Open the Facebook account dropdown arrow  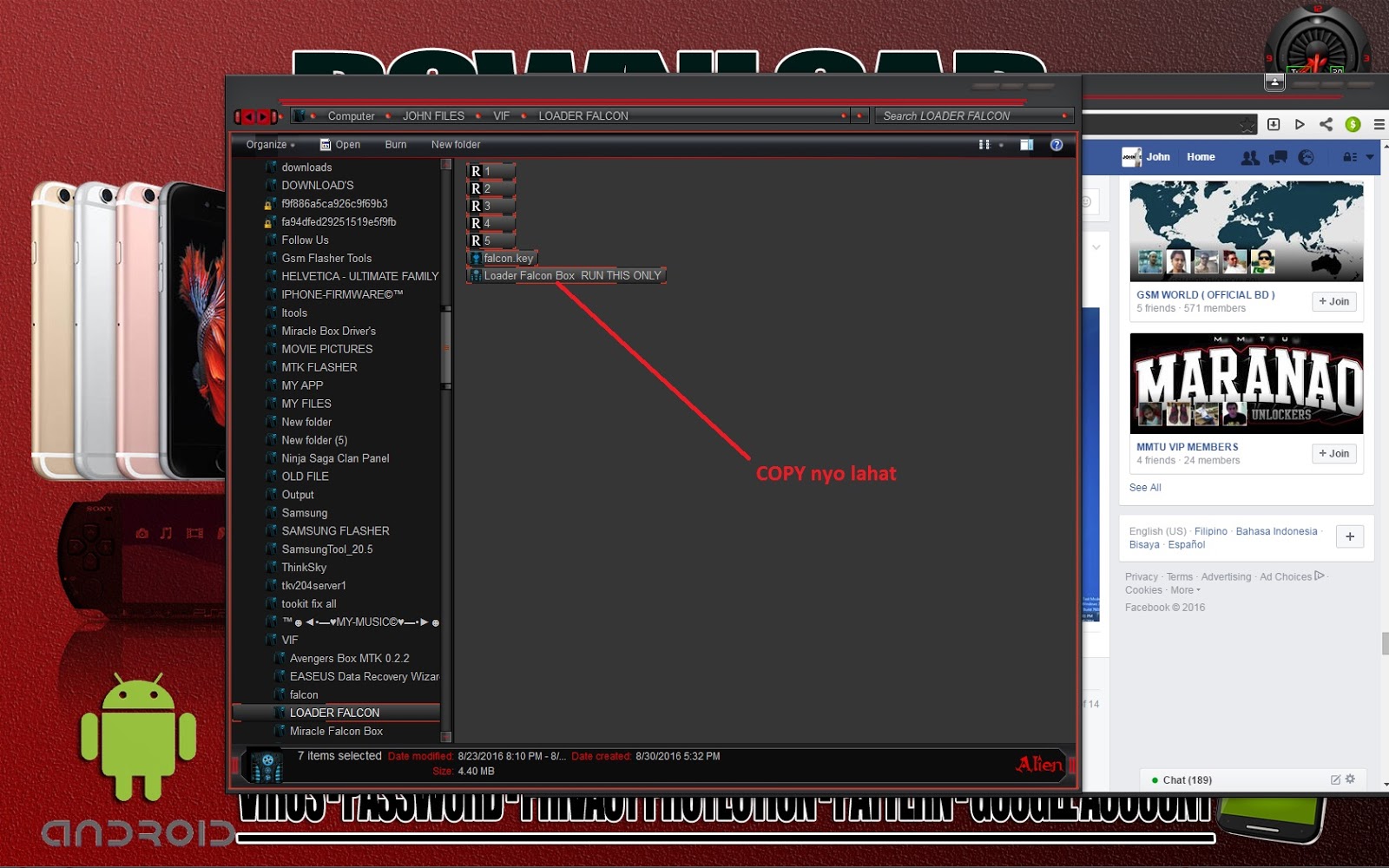1370,157
